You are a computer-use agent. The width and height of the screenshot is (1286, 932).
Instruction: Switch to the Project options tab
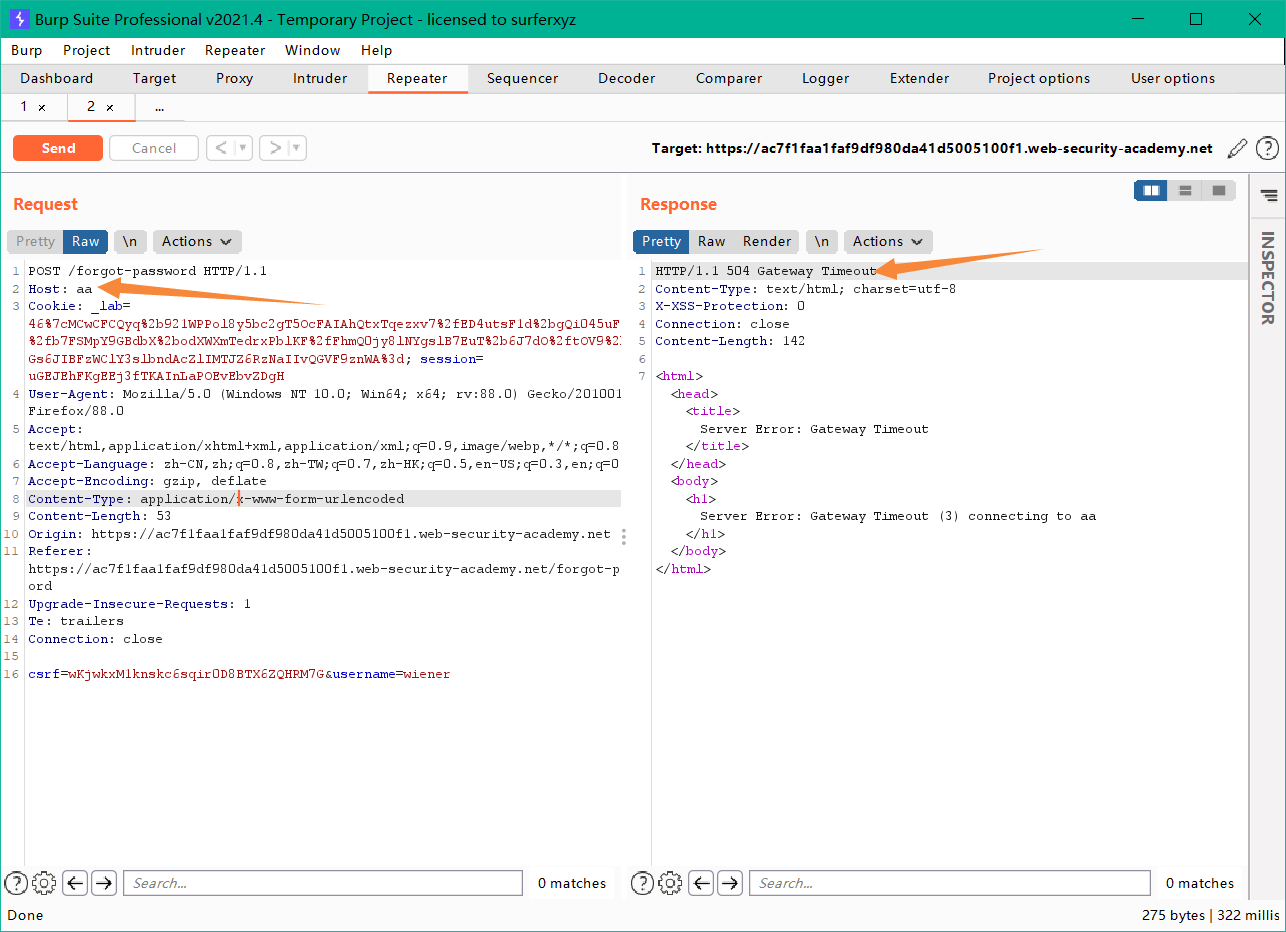[x=1039, y=78]
